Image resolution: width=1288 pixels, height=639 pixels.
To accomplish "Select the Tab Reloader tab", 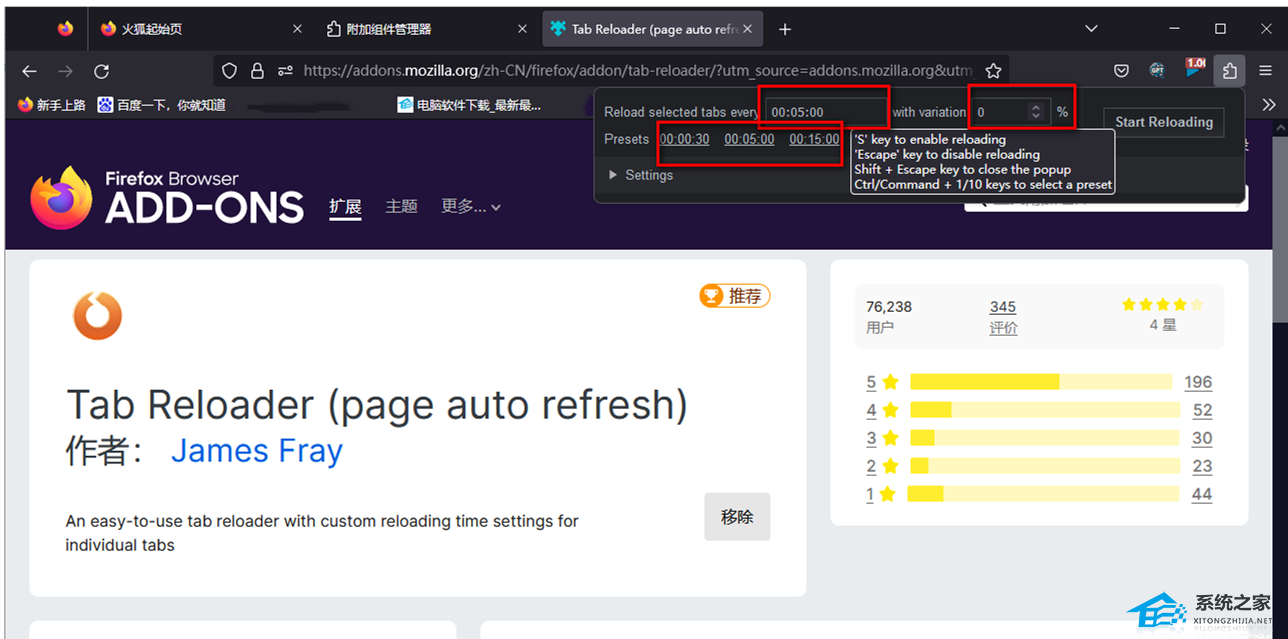I will tap(654, 29).
